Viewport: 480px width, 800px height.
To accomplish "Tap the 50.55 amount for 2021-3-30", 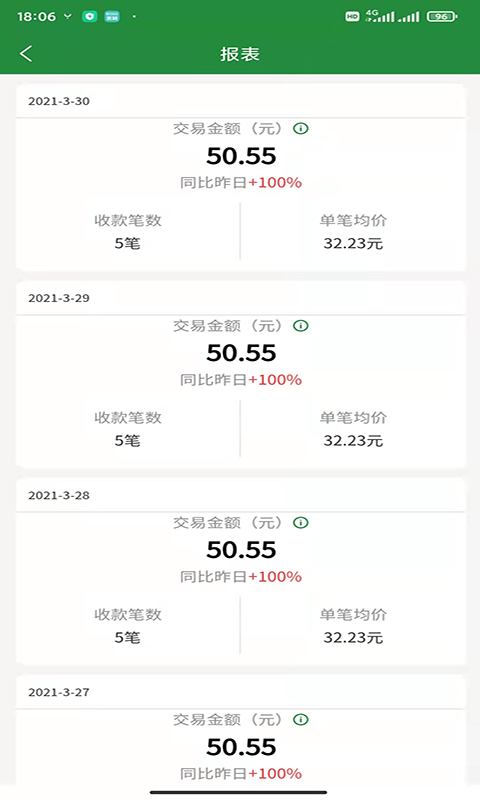I will point(241,156).
